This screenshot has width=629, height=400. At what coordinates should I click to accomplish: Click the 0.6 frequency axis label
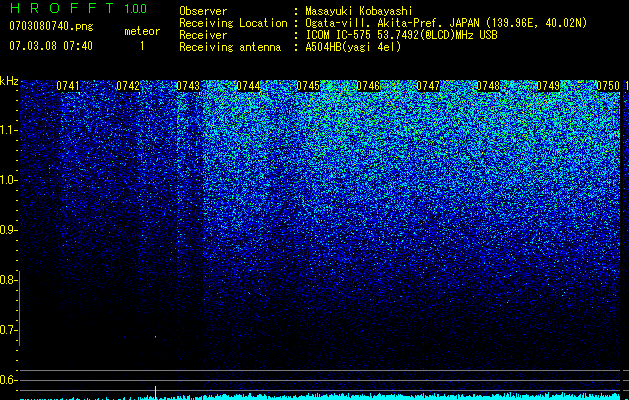coord(8,380)
